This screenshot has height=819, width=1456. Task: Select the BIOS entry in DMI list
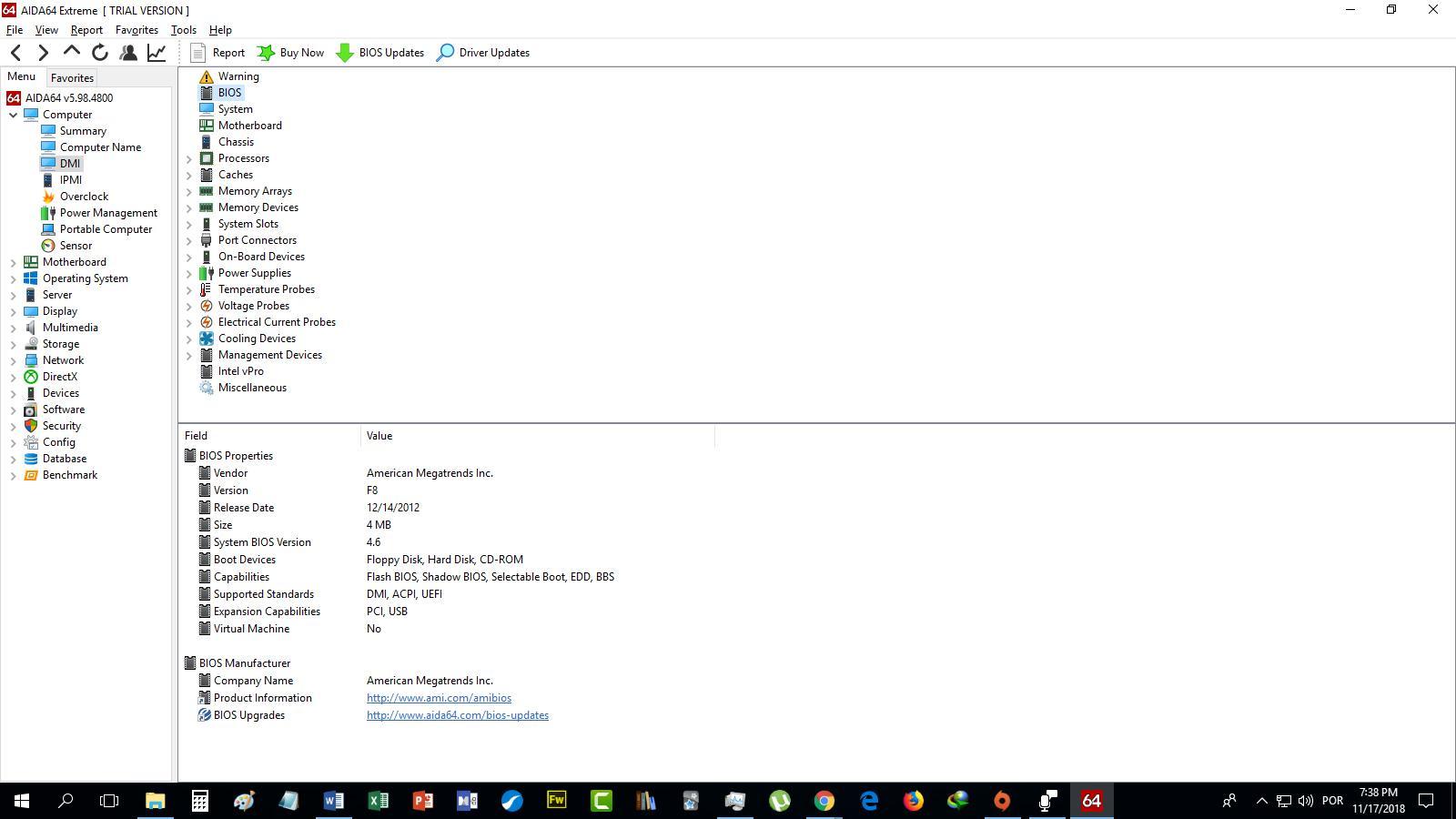click(229, 93)
